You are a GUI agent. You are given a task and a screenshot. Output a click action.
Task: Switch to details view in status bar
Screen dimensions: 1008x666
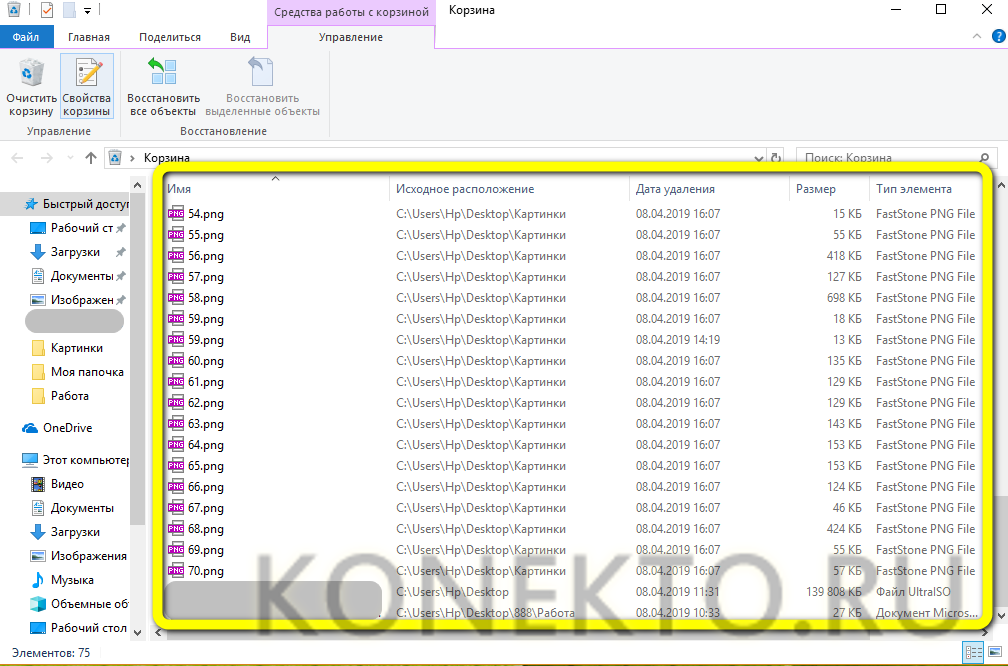point(973,653)
